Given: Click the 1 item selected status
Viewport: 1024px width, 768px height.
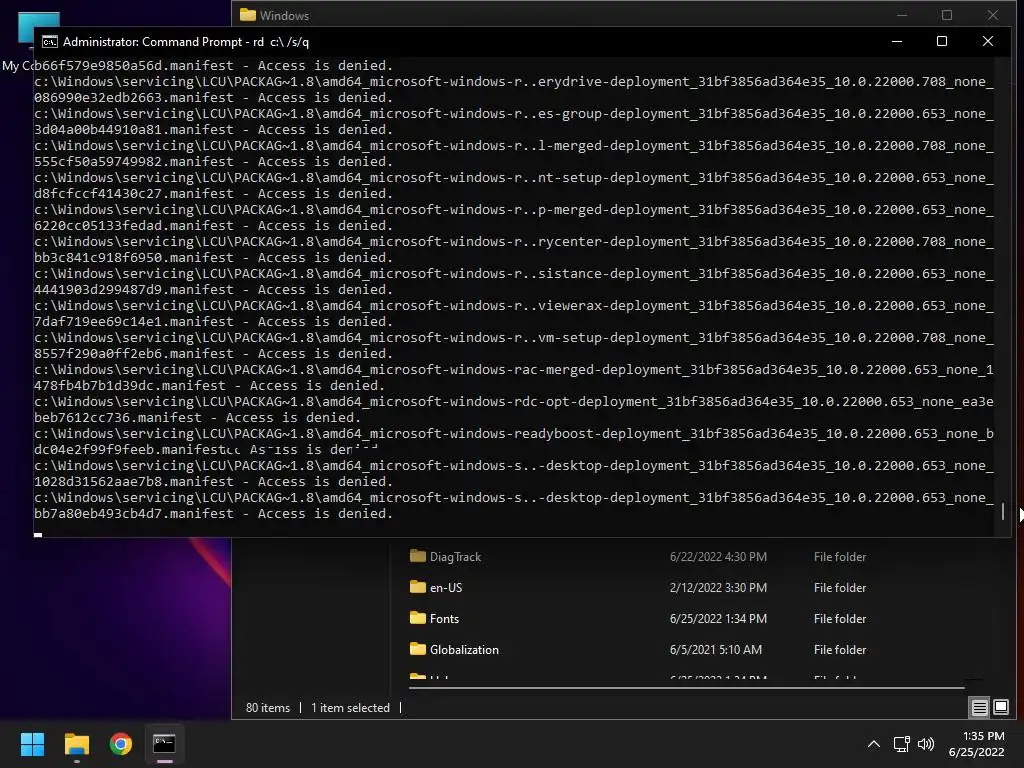Looking at the screenshot, I should pos(350,708).
